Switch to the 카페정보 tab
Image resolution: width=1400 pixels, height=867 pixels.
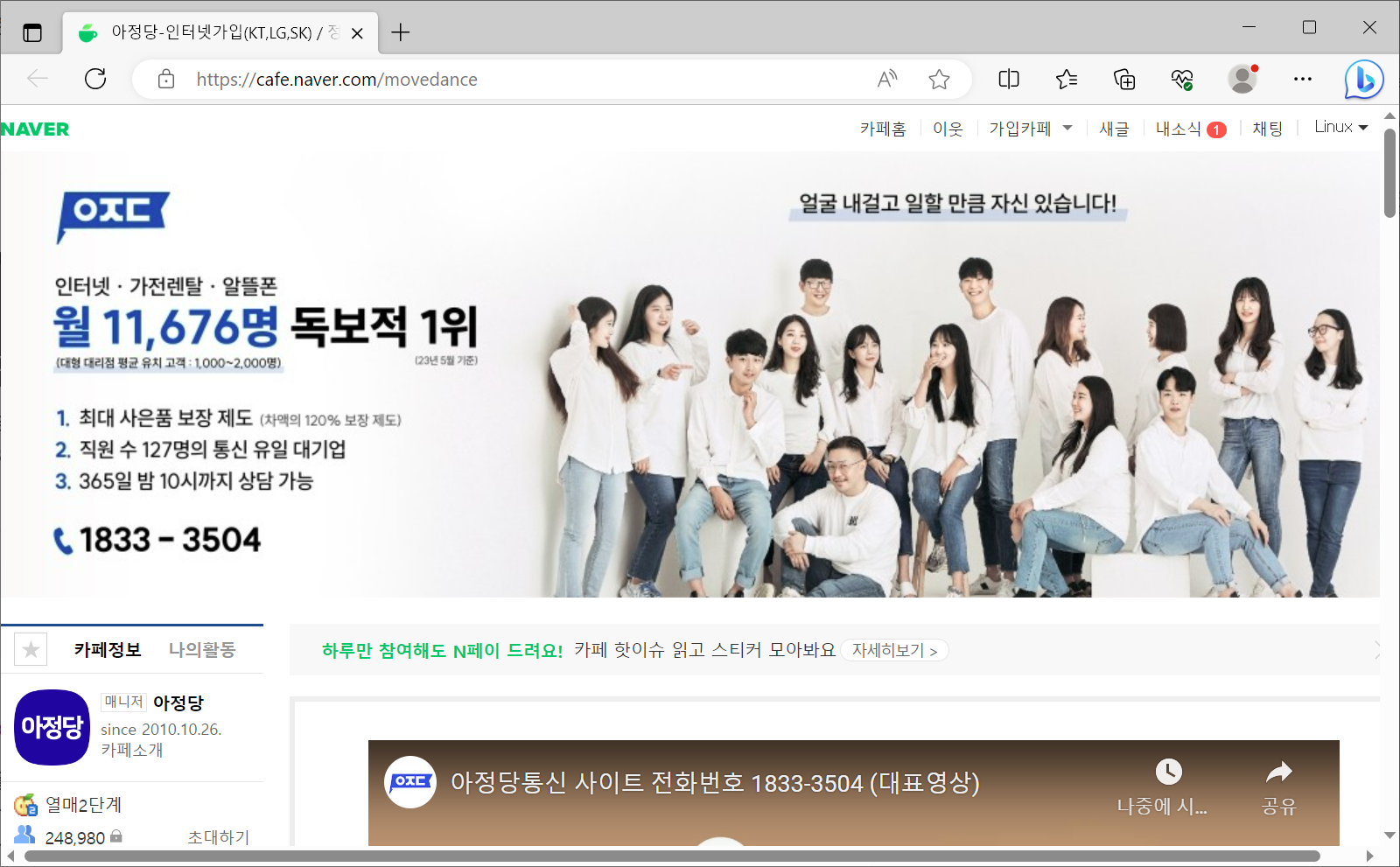(108, 649)
